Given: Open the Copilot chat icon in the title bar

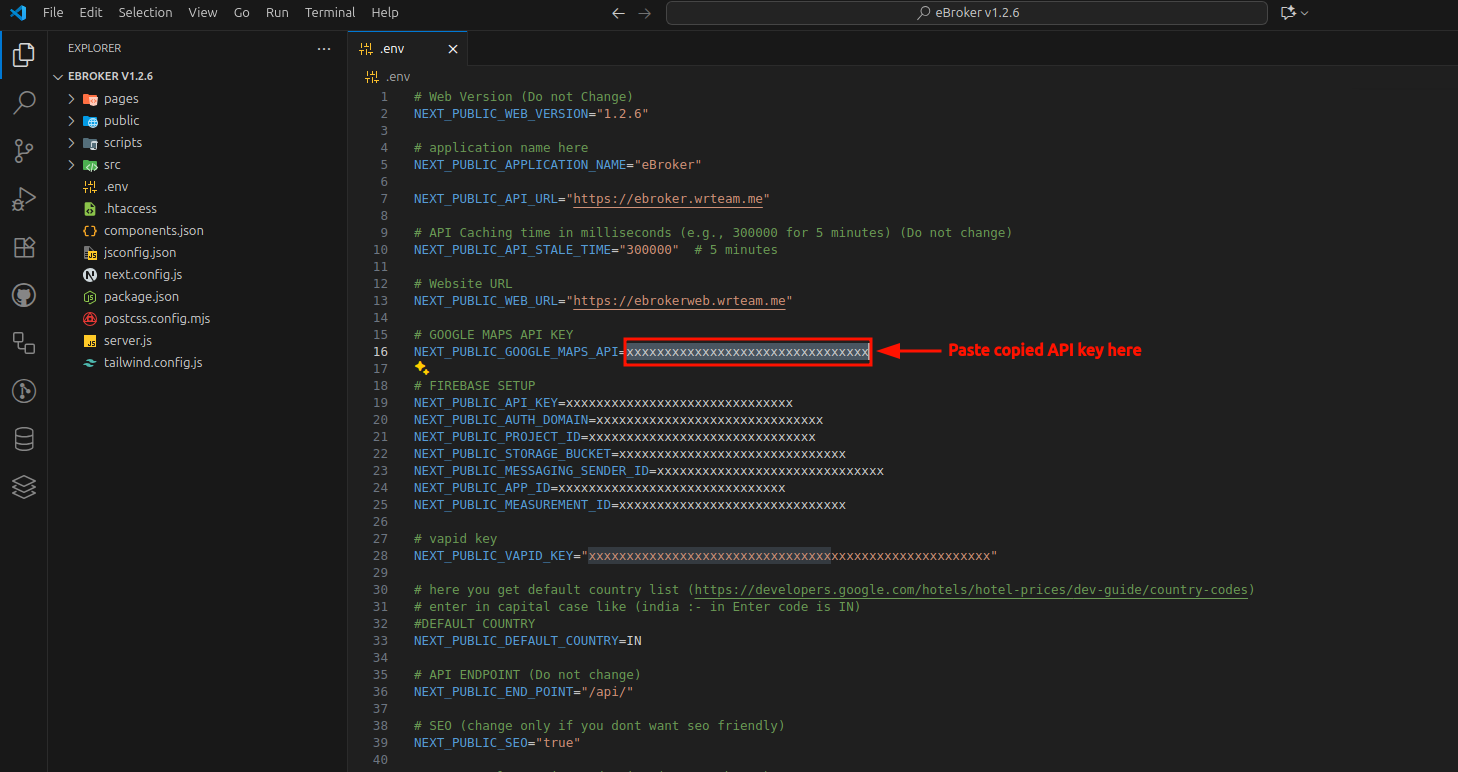Looking at the screenshot, I should (1290, 13).
